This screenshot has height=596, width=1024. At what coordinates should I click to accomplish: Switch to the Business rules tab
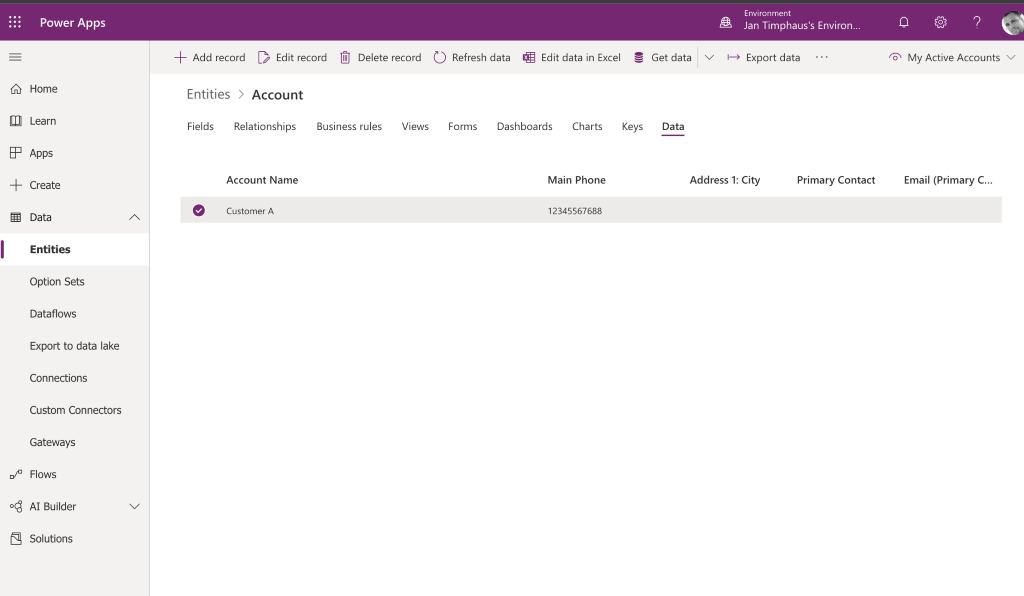coord(349,126)
